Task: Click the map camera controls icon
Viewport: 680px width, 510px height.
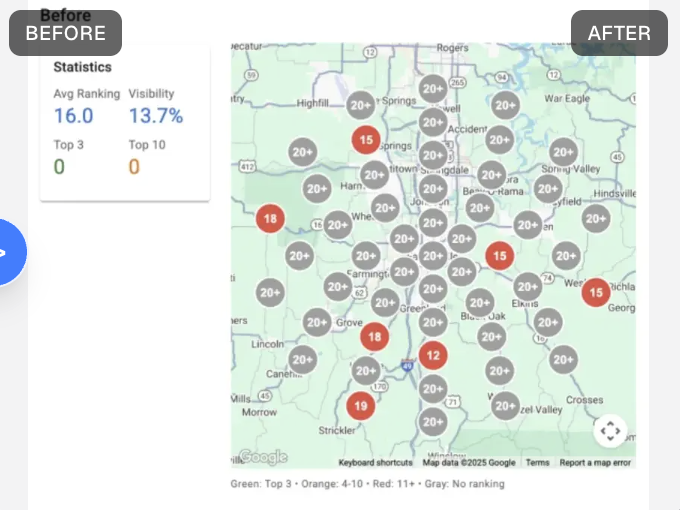Action: pos(610,431)
